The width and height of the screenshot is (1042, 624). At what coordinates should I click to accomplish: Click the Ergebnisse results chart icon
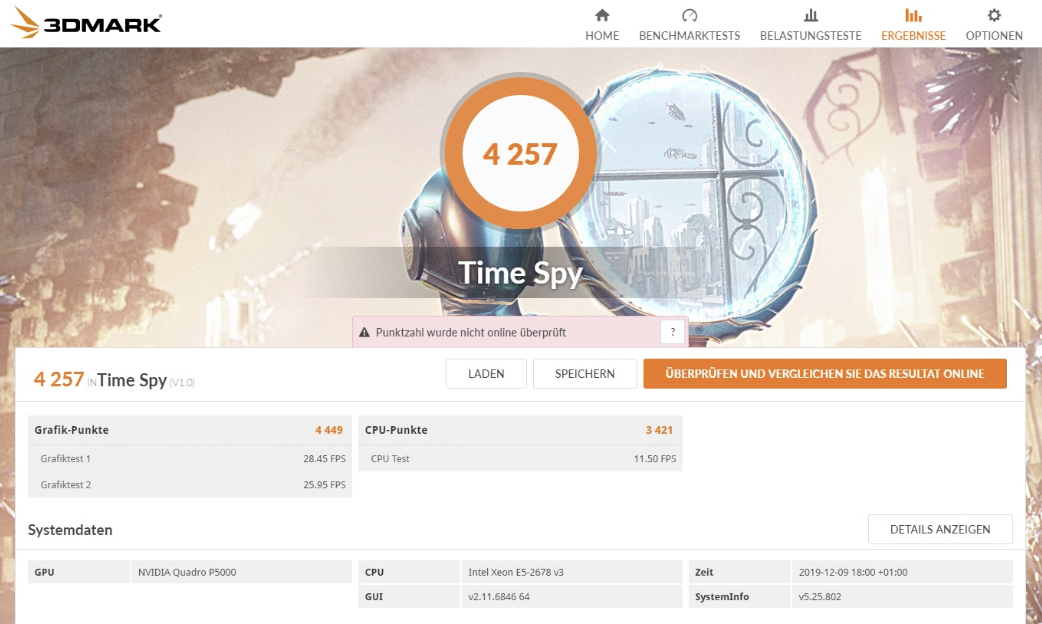tap(913, 15)
